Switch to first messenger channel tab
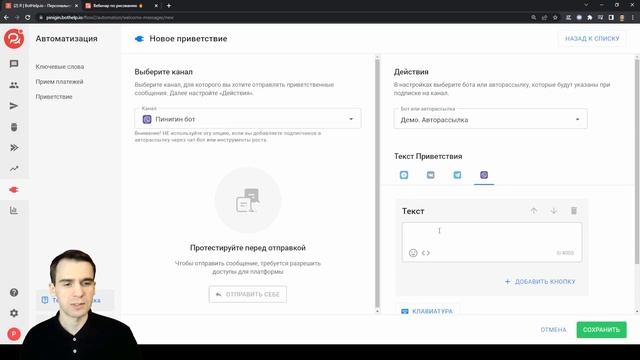Viewport: 640px width, 360px height. coord(404,175)
